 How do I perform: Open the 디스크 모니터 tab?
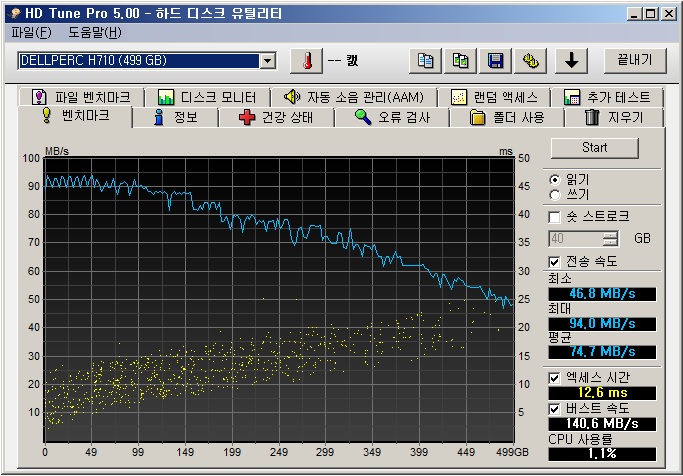click(207, 97)
